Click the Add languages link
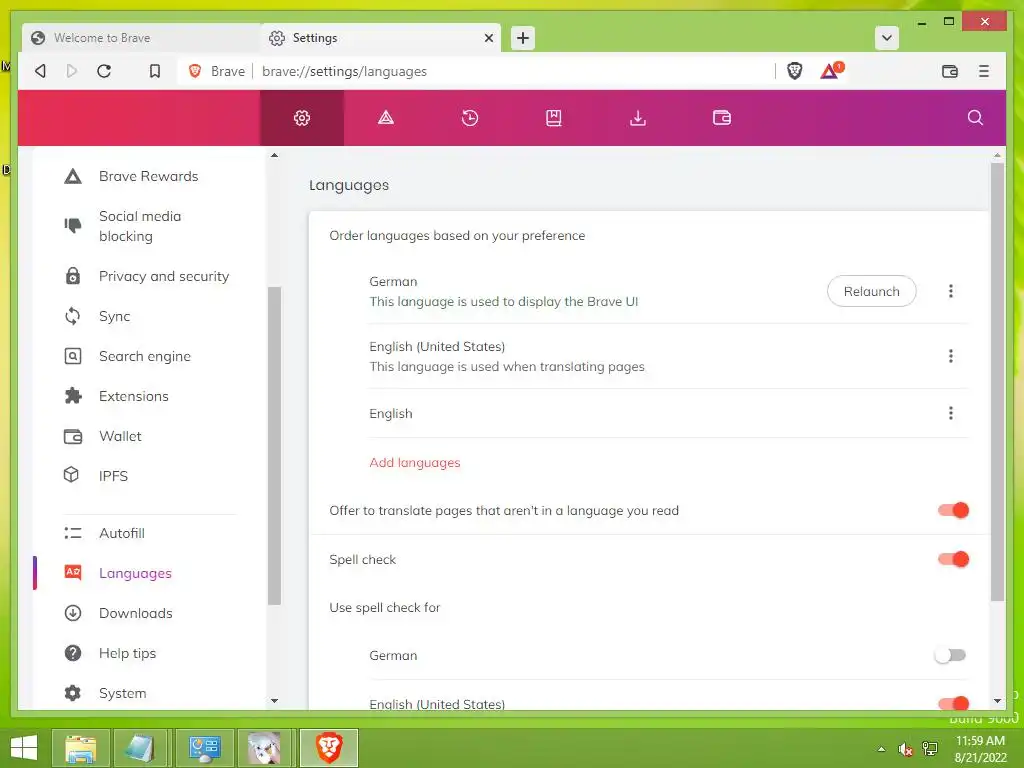This screenshot has width=1024, height=768. tap(415, 462)
